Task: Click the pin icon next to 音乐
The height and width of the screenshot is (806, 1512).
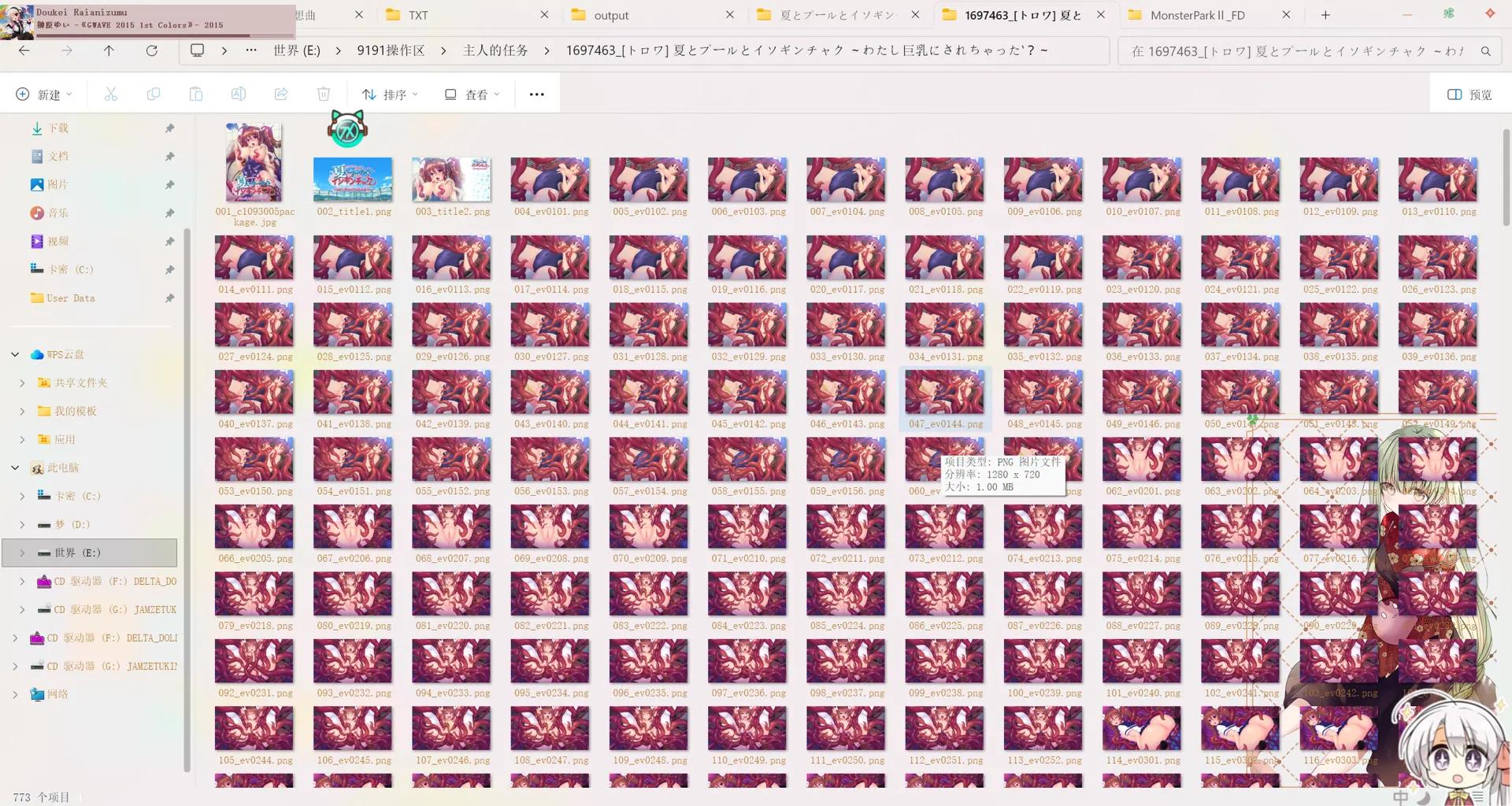Action: pyautogui.click(x=169, y=213)
